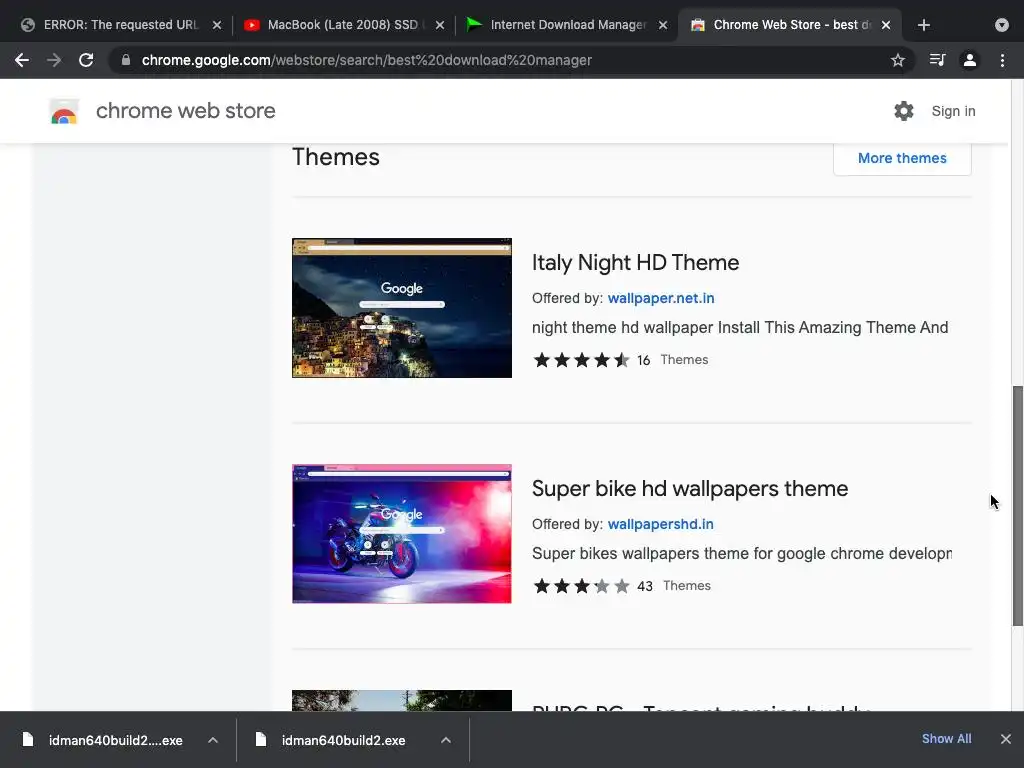Bookmark this page with the star icon

tap(898, 60)
